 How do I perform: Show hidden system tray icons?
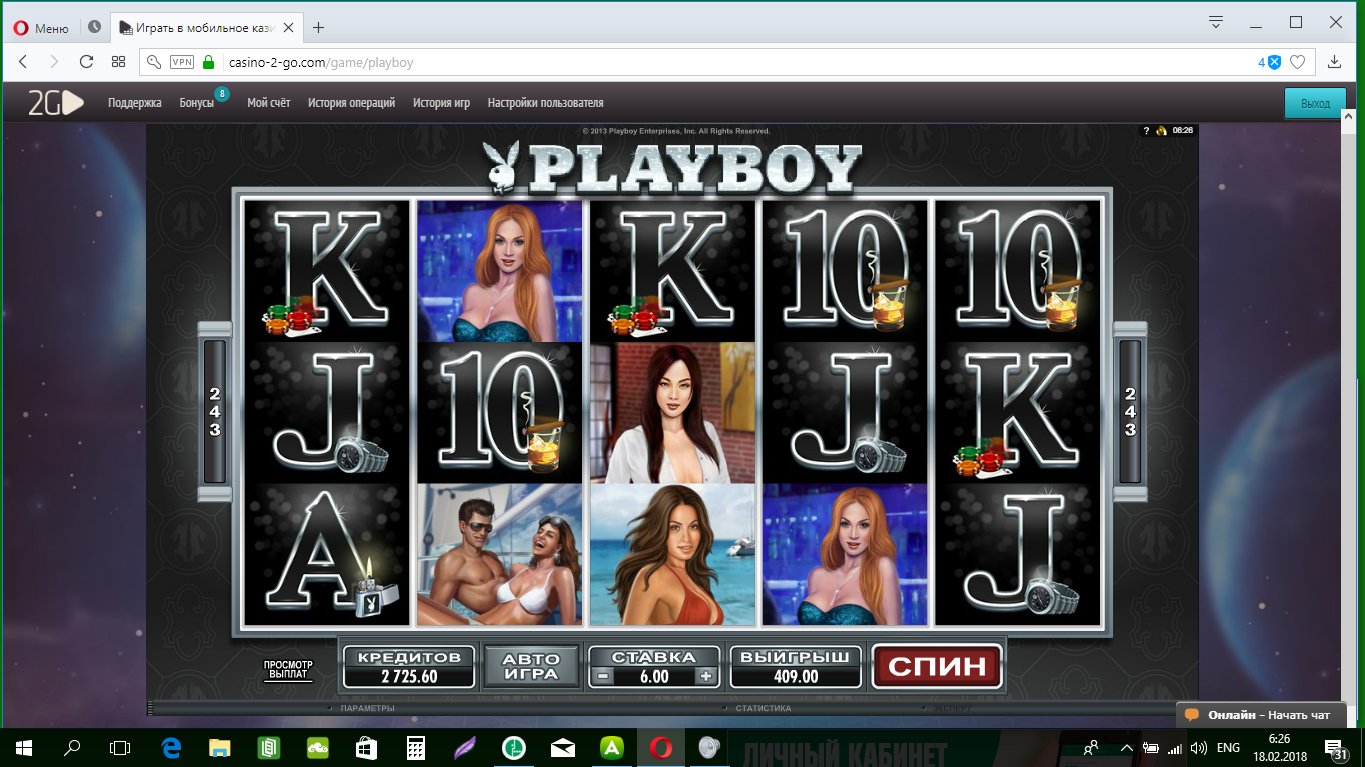coord(1126,748)
